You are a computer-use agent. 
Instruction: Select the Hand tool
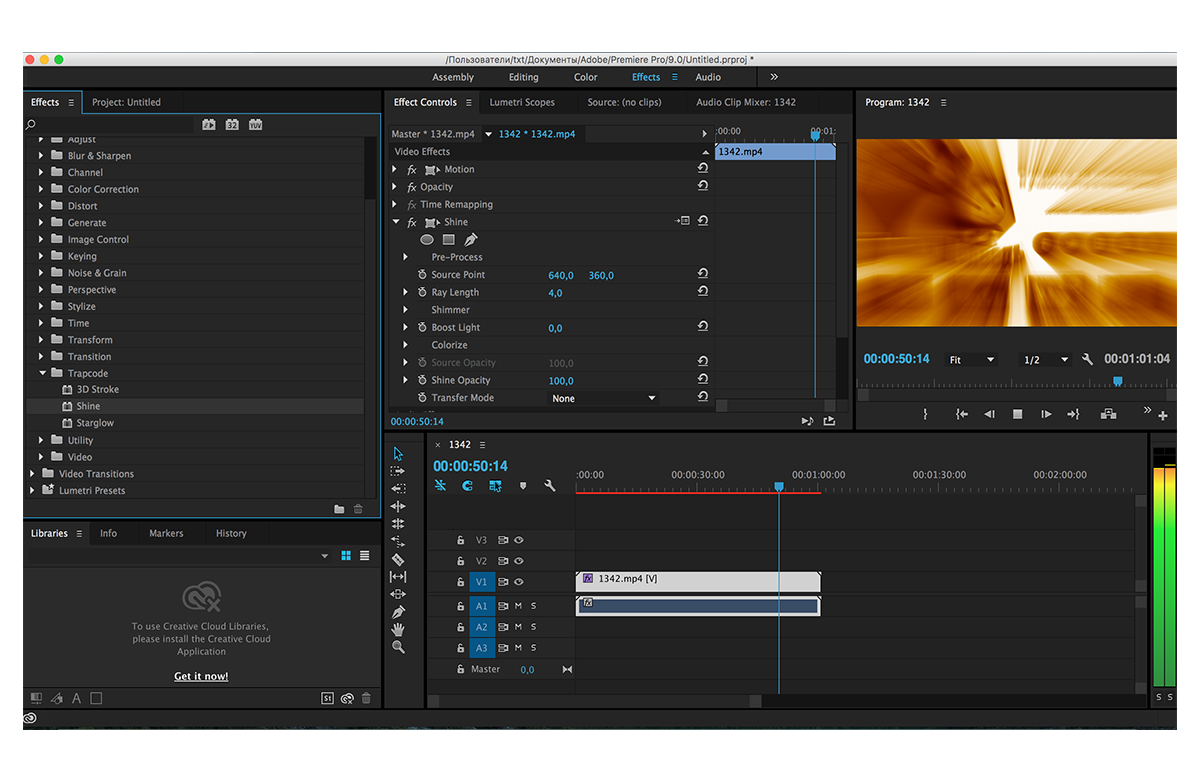pos(398,629)
